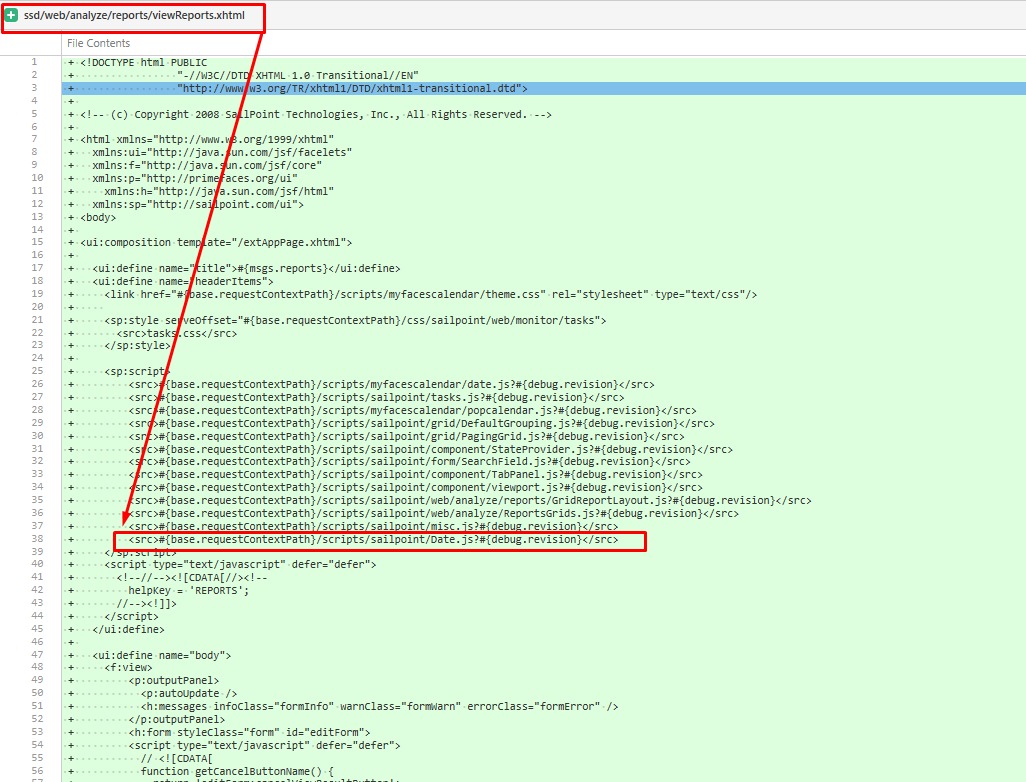Screen dimensions: 1026x782
Task: Click the File Contents column header
Action: pos(98,43)
